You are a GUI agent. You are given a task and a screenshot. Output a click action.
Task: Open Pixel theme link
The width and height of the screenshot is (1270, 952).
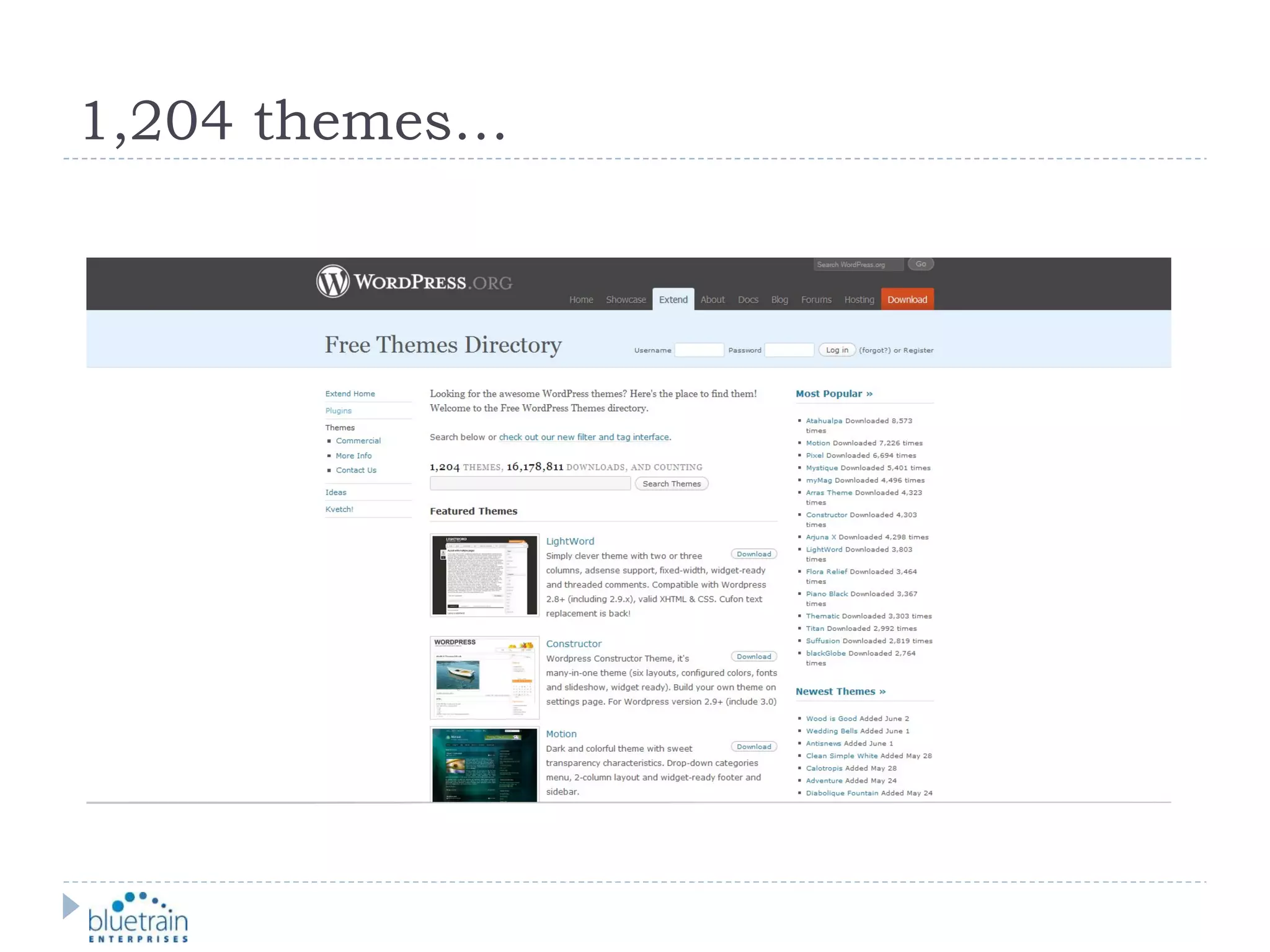click(815, 456)
